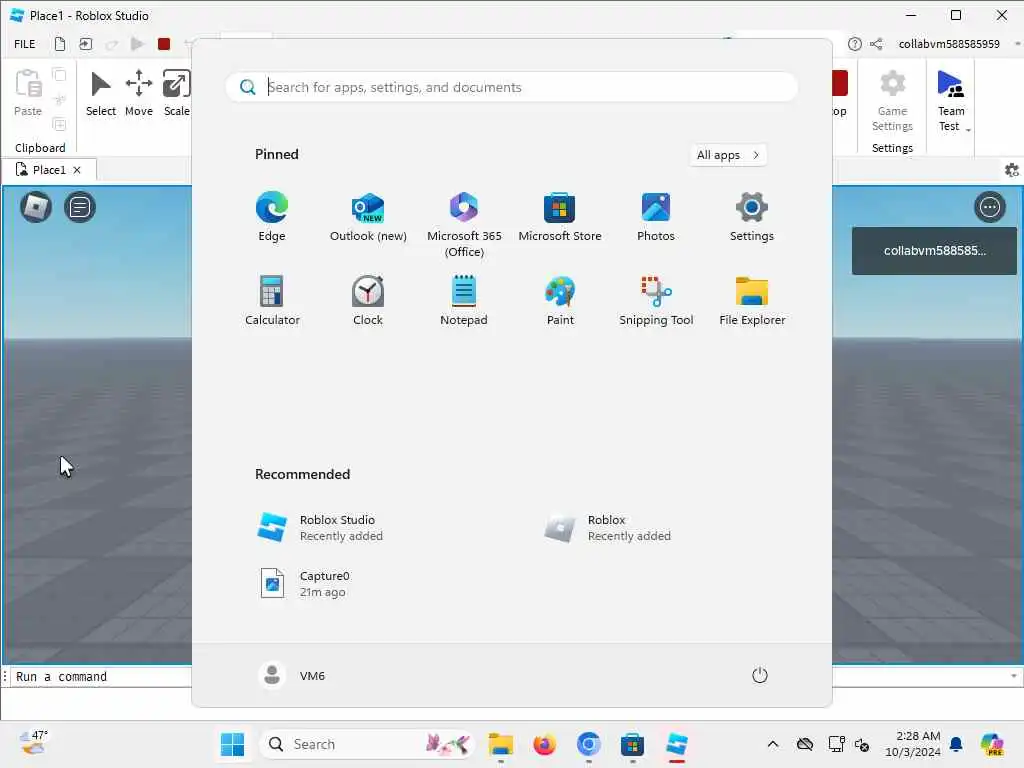Open Photos from pinned apps
Screen dimensions: 1024x768
tap(656, 217)
